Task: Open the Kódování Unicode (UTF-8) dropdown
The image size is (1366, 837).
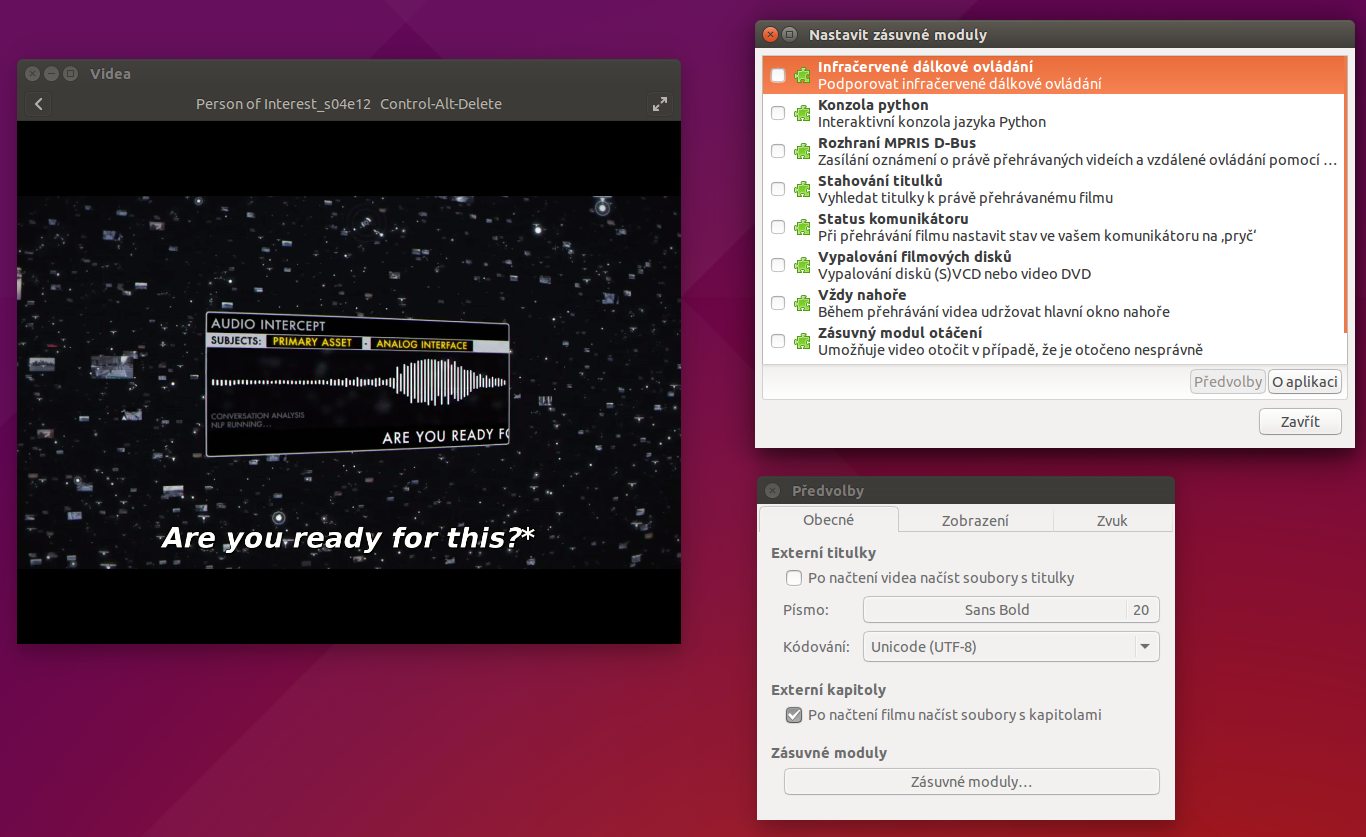Action: pos(1011,647)
